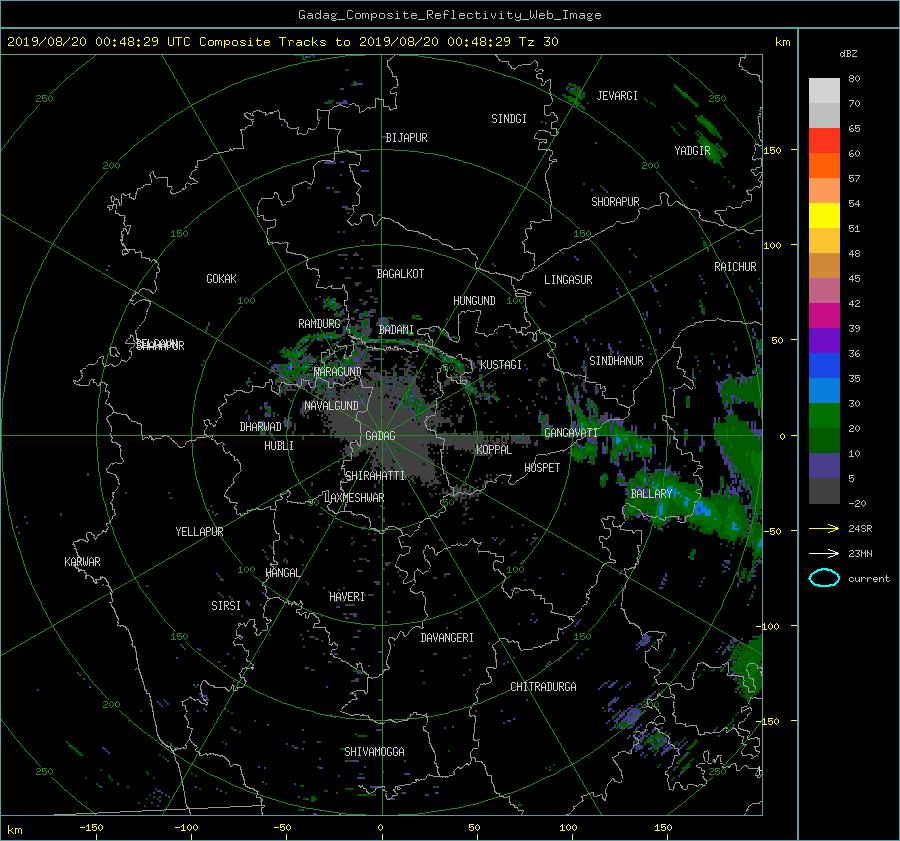Image resolution: width=900 pixels, height=841 pixels.
Task: Click the -150 tick on bottom axis
Action: tap(91, 828)
